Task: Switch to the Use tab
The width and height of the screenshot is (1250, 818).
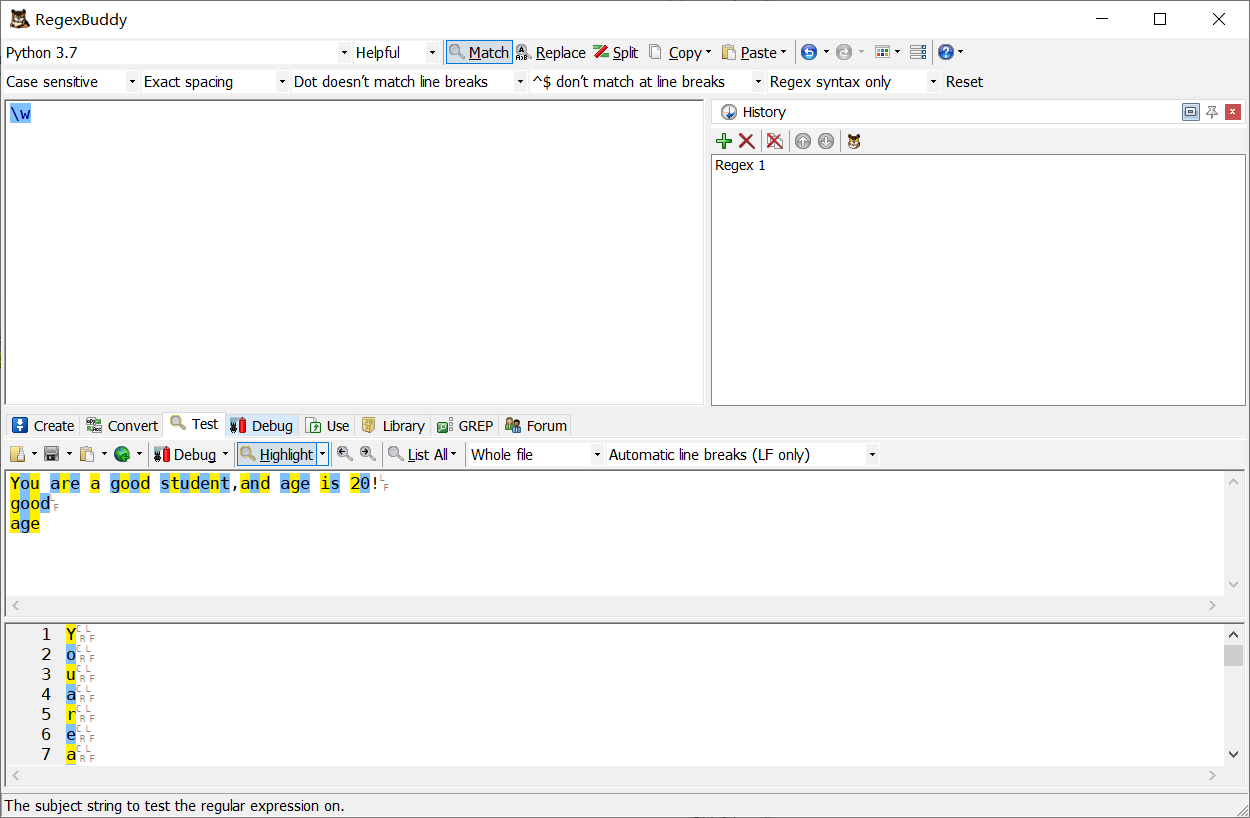Action: tap(328, 425)
